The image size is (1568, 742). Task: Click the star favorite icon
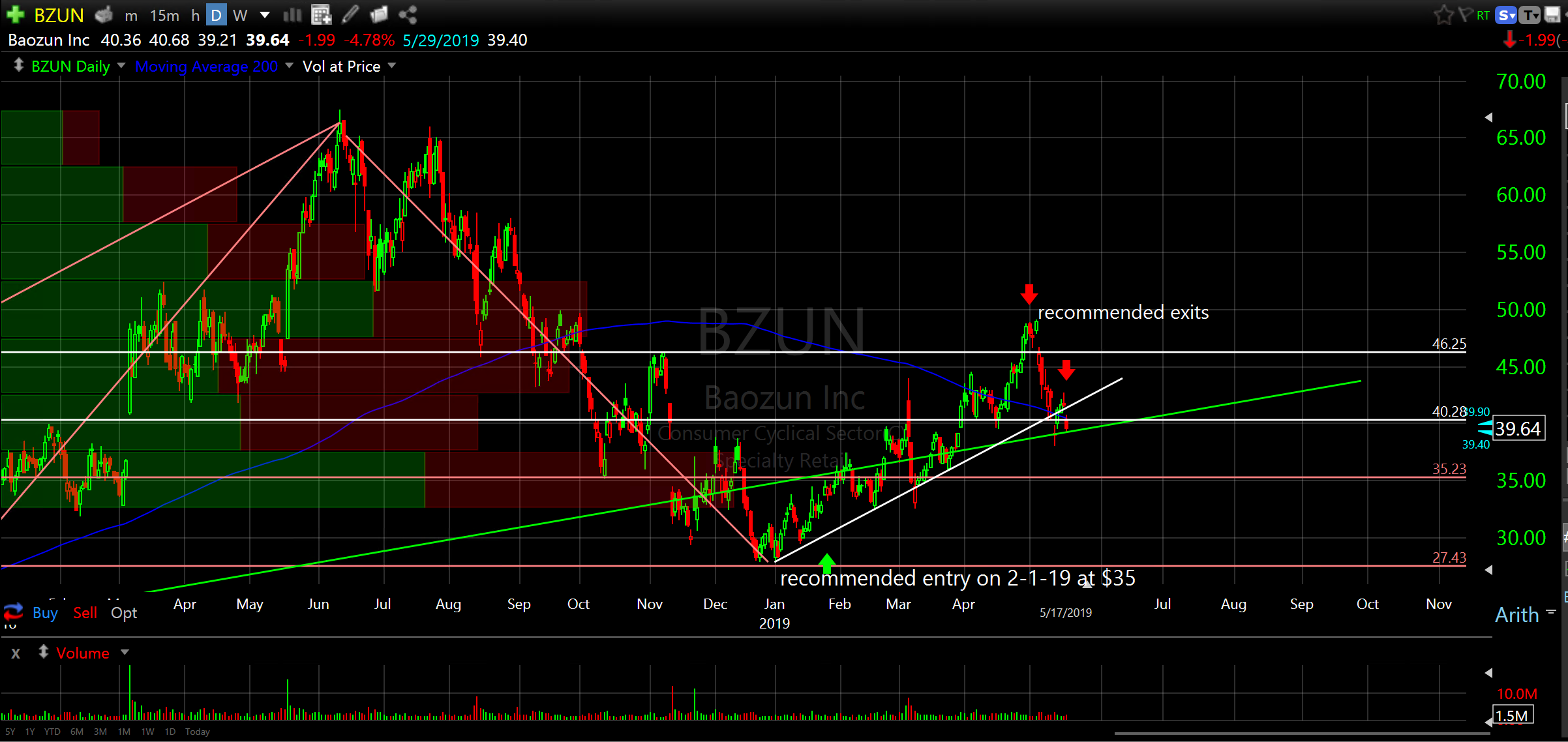1443,14
